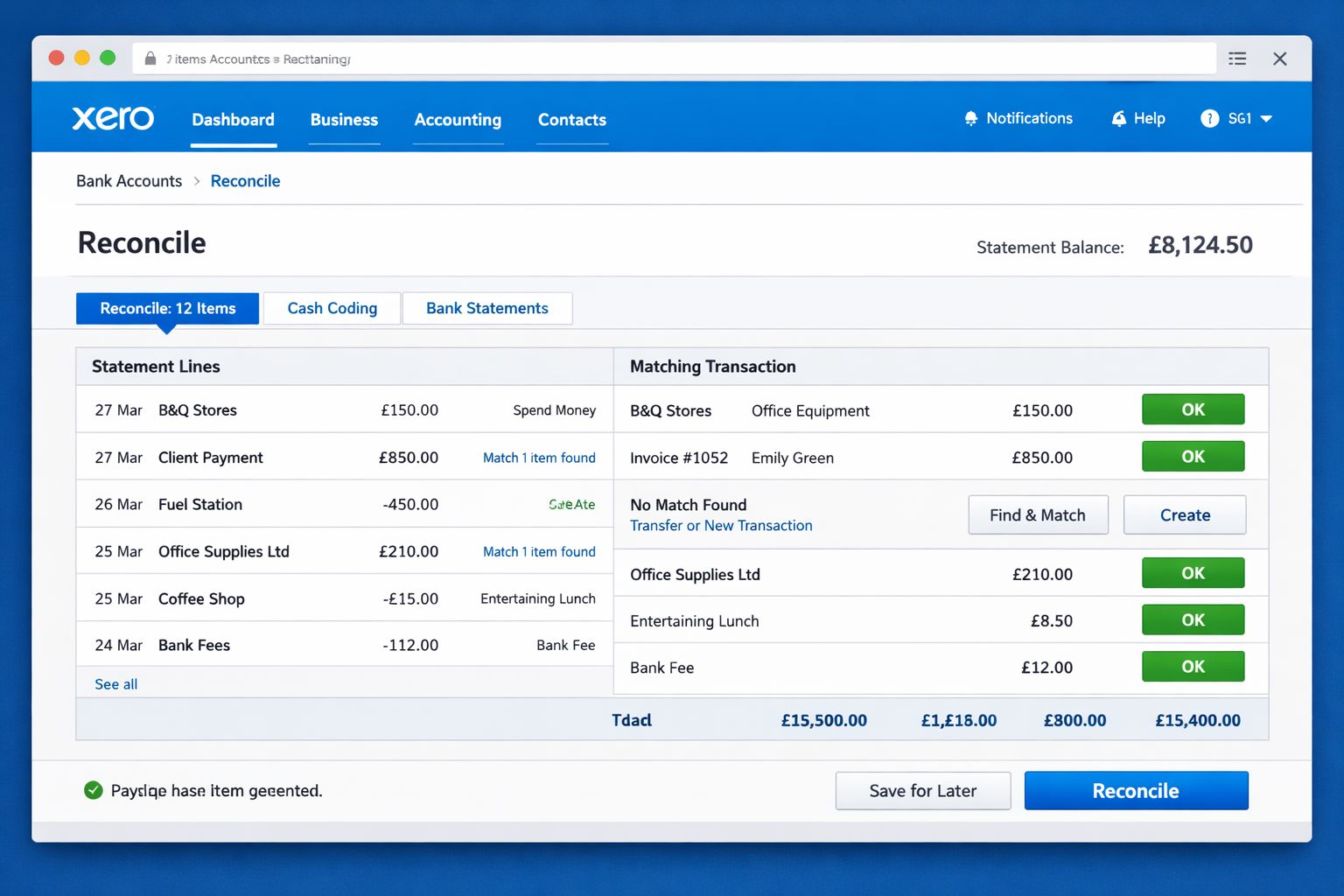Click Save for Later button
Image resolution: width=1344 pixels, height=896 pixels.
tap(923, 791)
